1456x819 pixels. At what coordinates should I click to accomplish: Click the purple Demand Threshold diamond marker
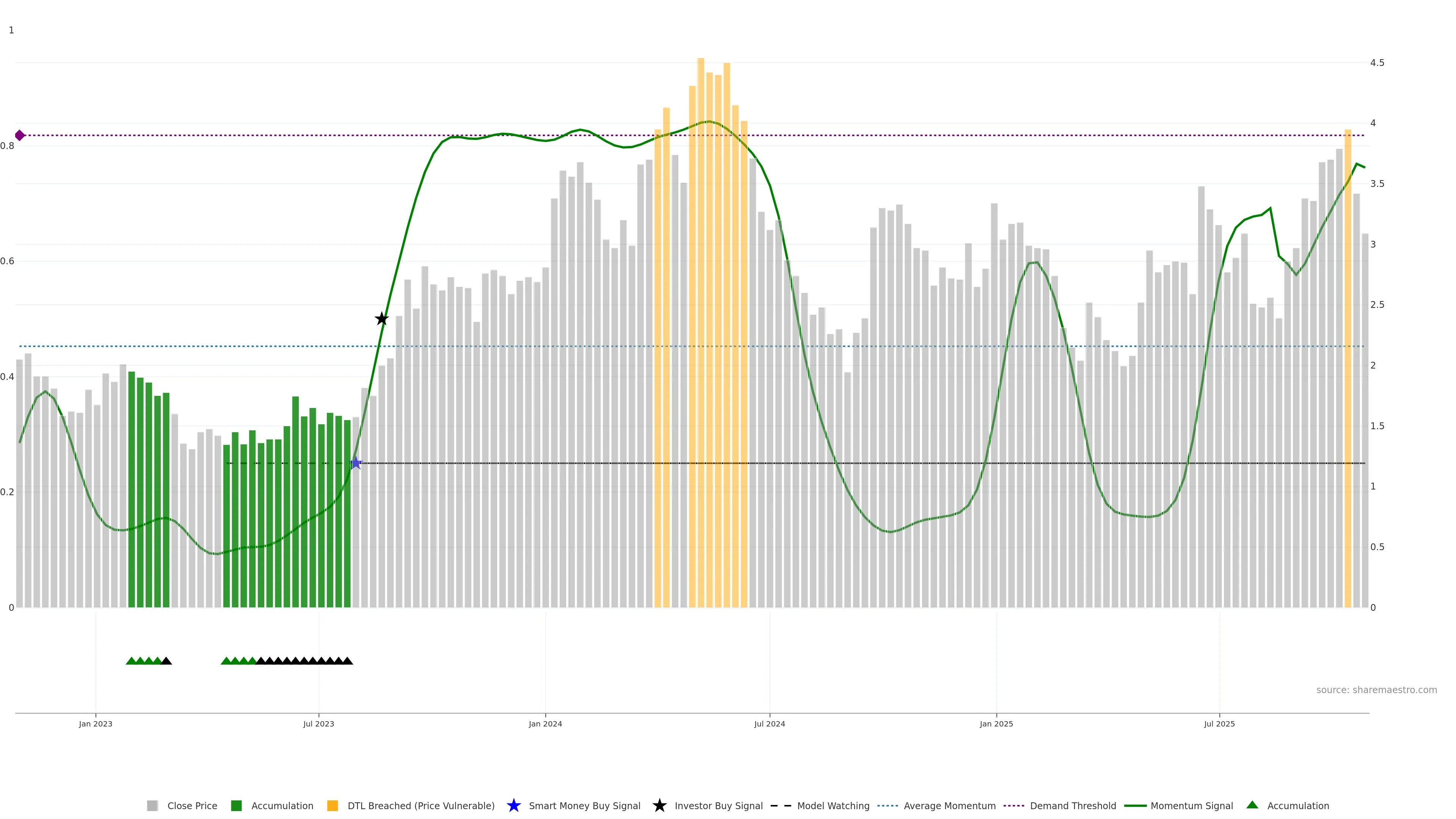[x=20, y=136]
